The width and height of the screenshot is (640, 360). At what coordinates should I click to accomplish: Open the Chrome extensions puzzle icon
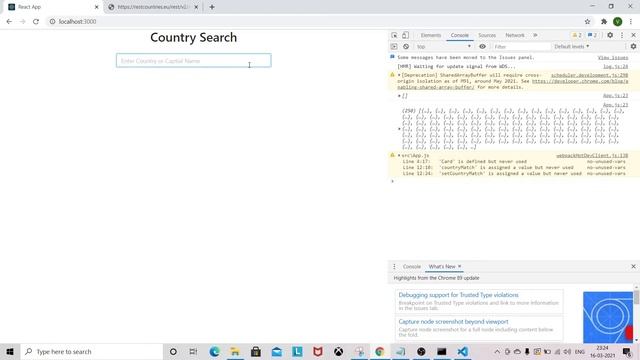(x=604, y=21)
